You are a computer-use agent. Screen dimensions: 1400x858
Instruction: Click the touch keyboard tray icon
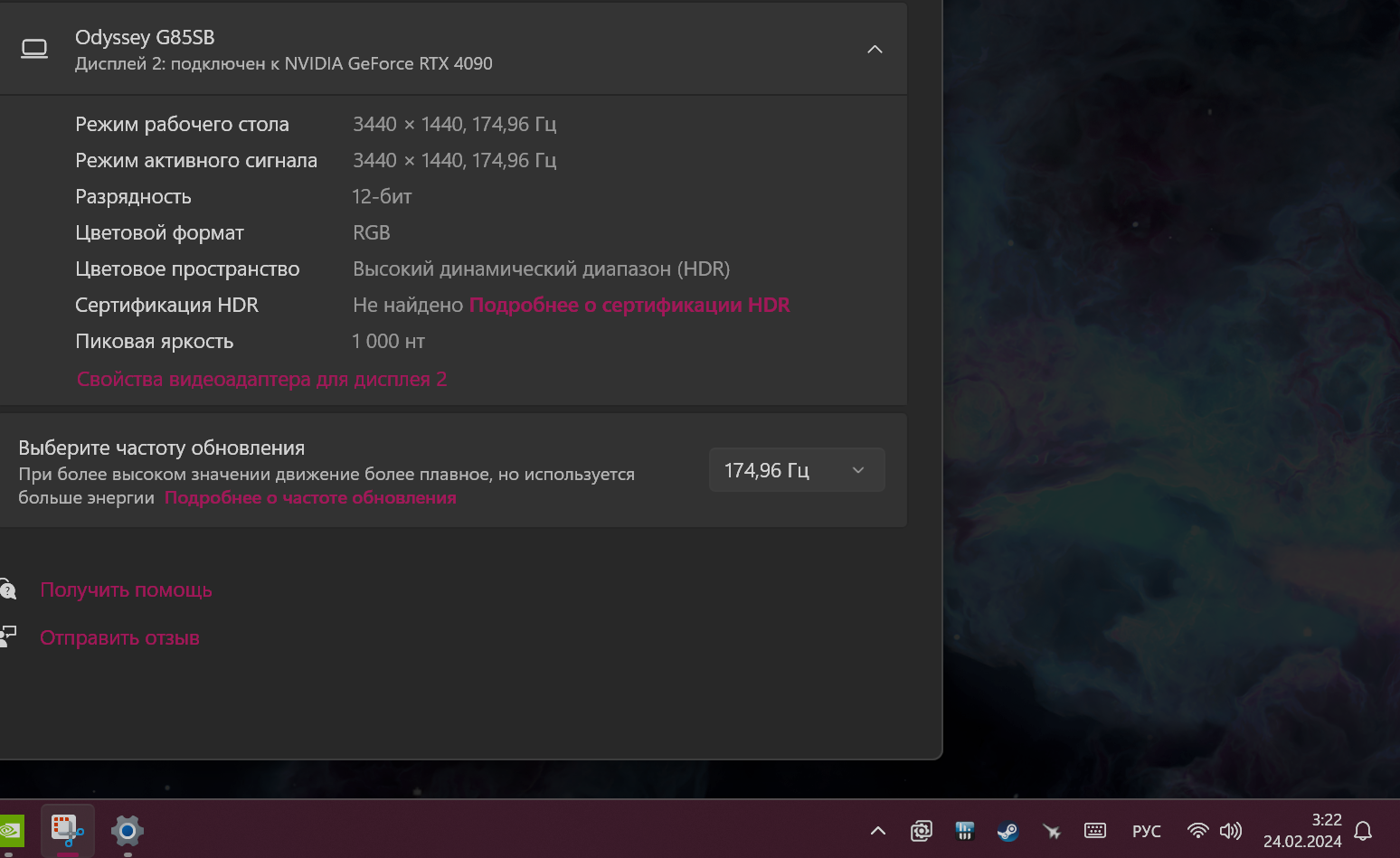1095,831
